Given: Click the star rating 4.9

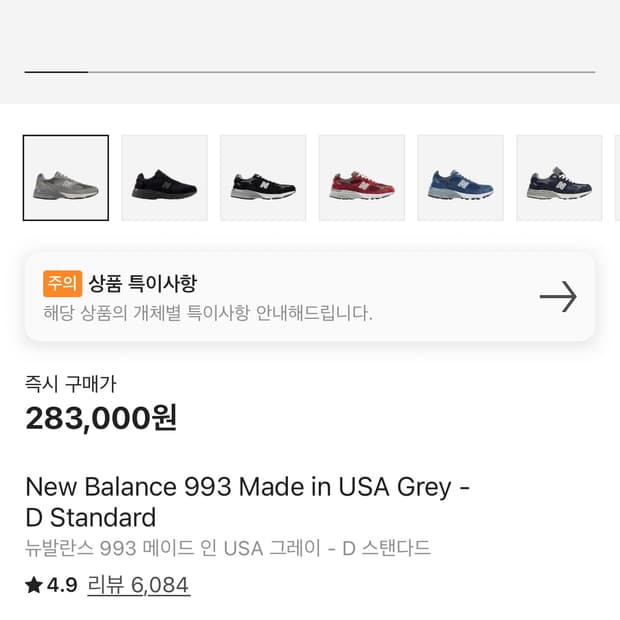Looking at the screenshot, I should pyautogui.click(x=51, y=585).
